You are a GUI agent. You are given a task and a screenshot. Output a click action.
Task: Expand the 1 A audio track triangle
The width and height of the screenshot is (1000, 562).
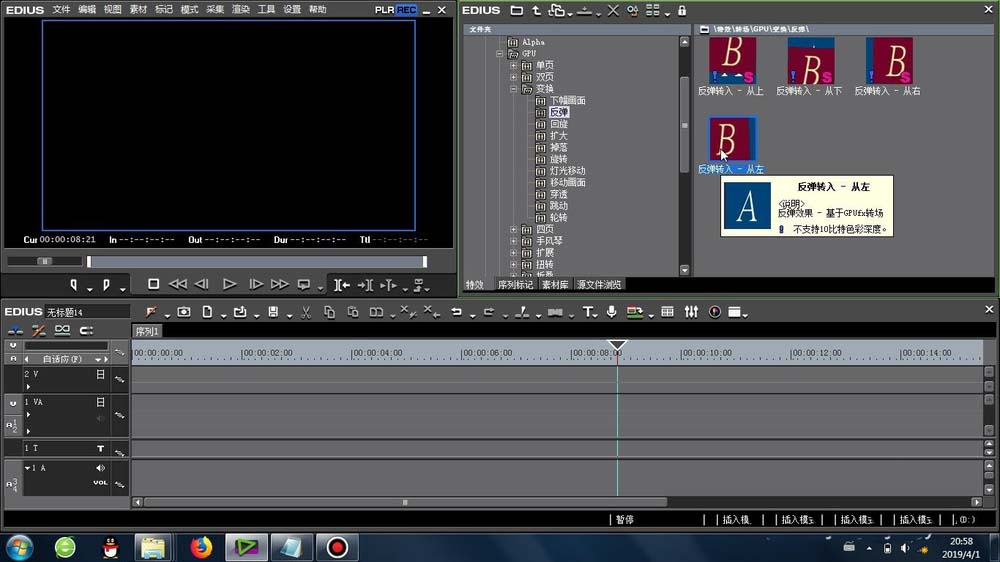(x=27, y=468)
